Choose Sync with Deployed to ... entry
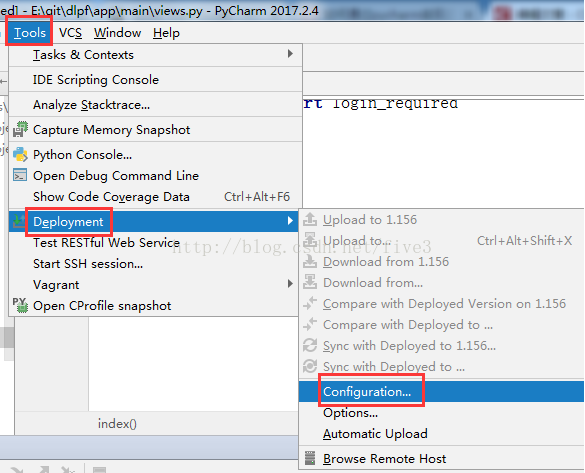Viewport: 585px width, 473px height. point(441,367)
